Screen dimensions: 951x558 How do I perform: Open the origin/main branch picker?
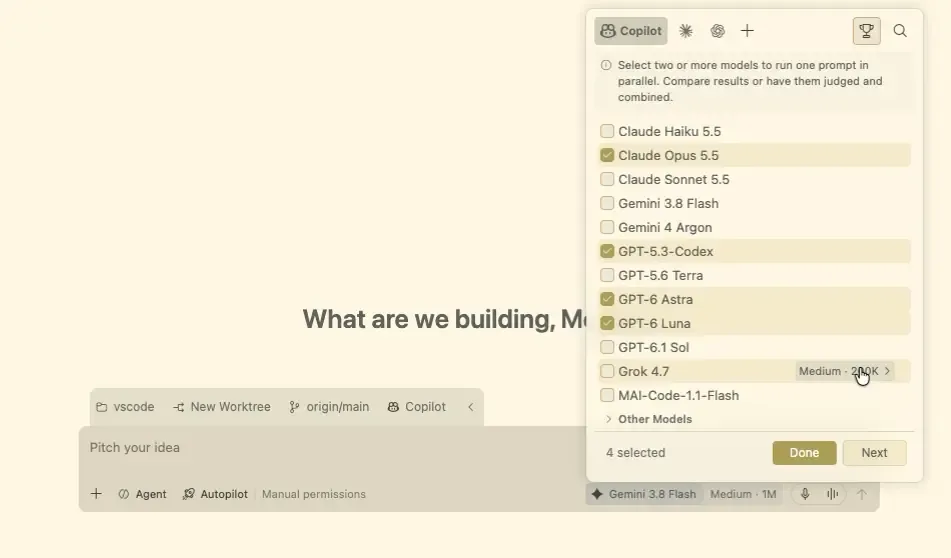[x=329, y=407]
